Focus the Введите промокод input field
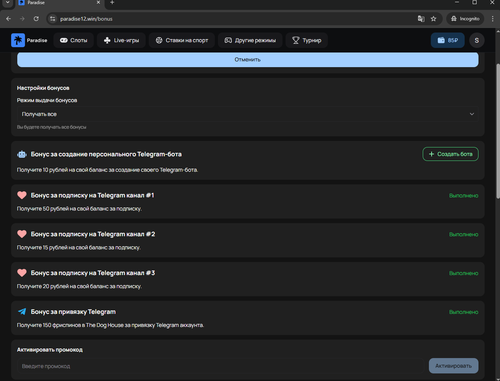The image size is (500, 381). click(x=220, y=366)
